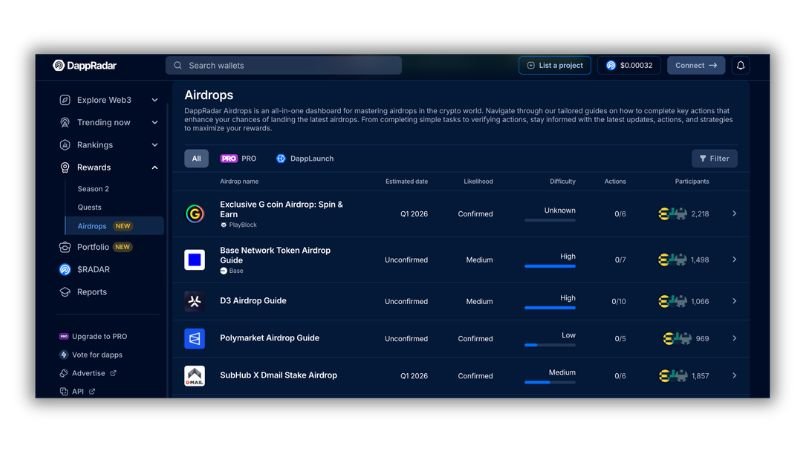Screen dimensions: 800x450
Task: Open Quests under Rewards
Action: pyautogui.click(x=89, y=207)
